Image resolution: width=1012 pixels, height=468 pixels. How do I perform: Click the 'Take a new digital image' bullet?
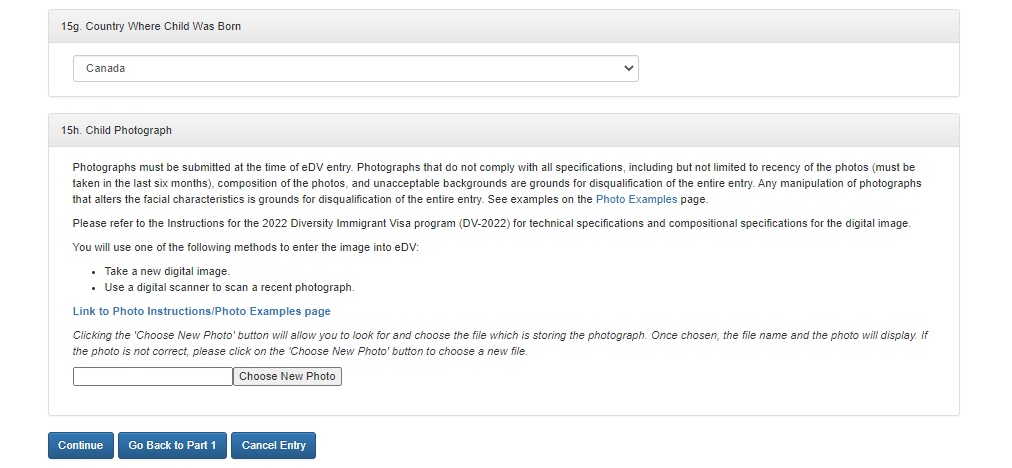(x=167, y=271)
